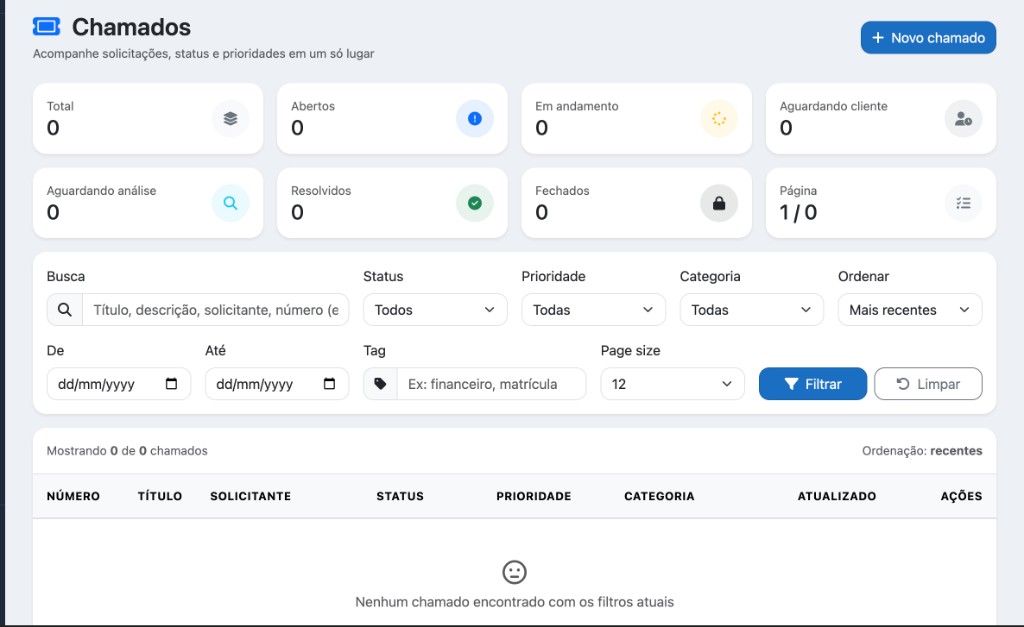Click the magnifier icon on Aguardando análise card
This screenshot has height=627, width=1024.
(231, 203)
